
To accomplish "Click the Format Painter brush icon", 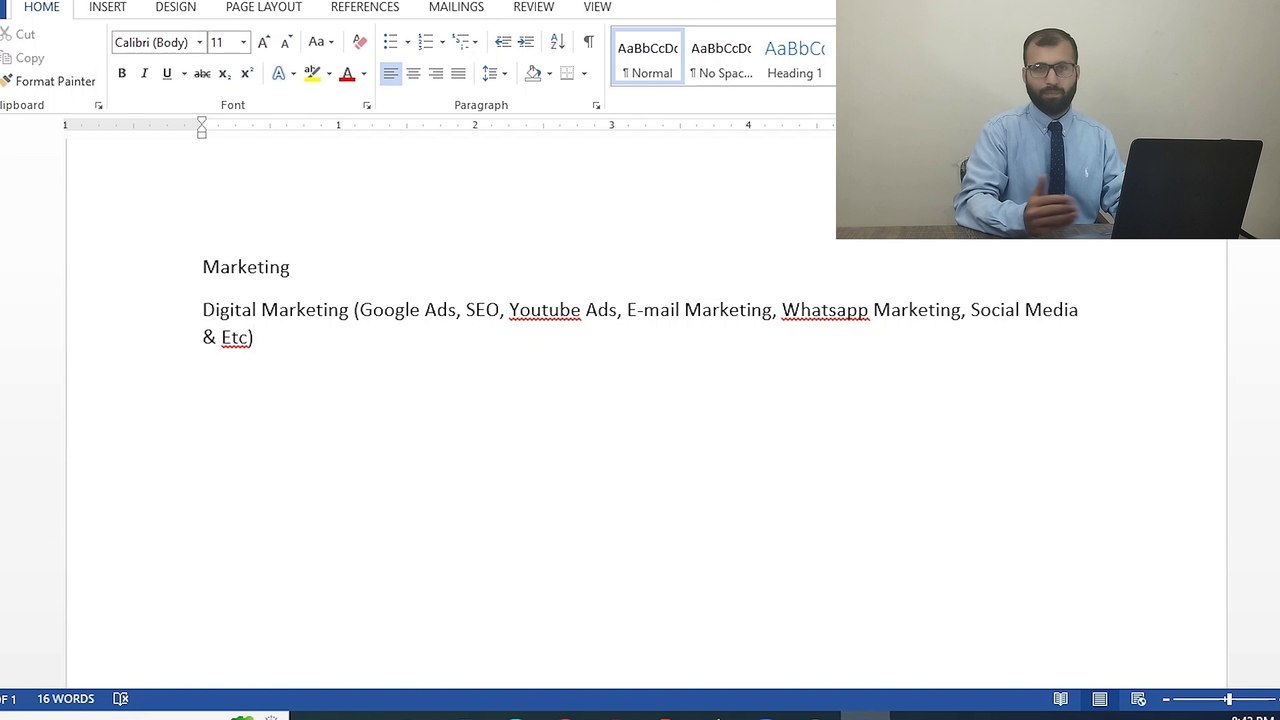I will (x=7, y=81).
